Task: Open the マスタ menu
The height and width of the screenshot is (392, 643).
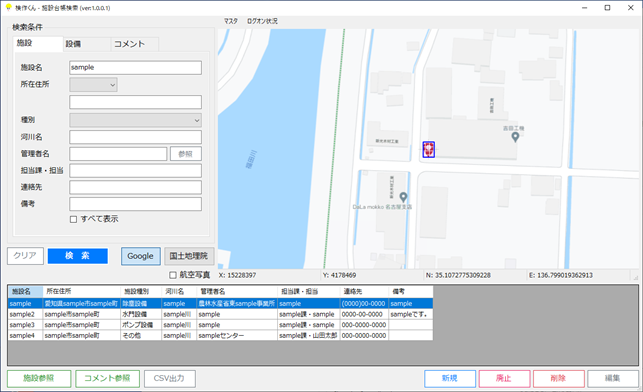Action: pyautogui.click(x=230, y=21)
